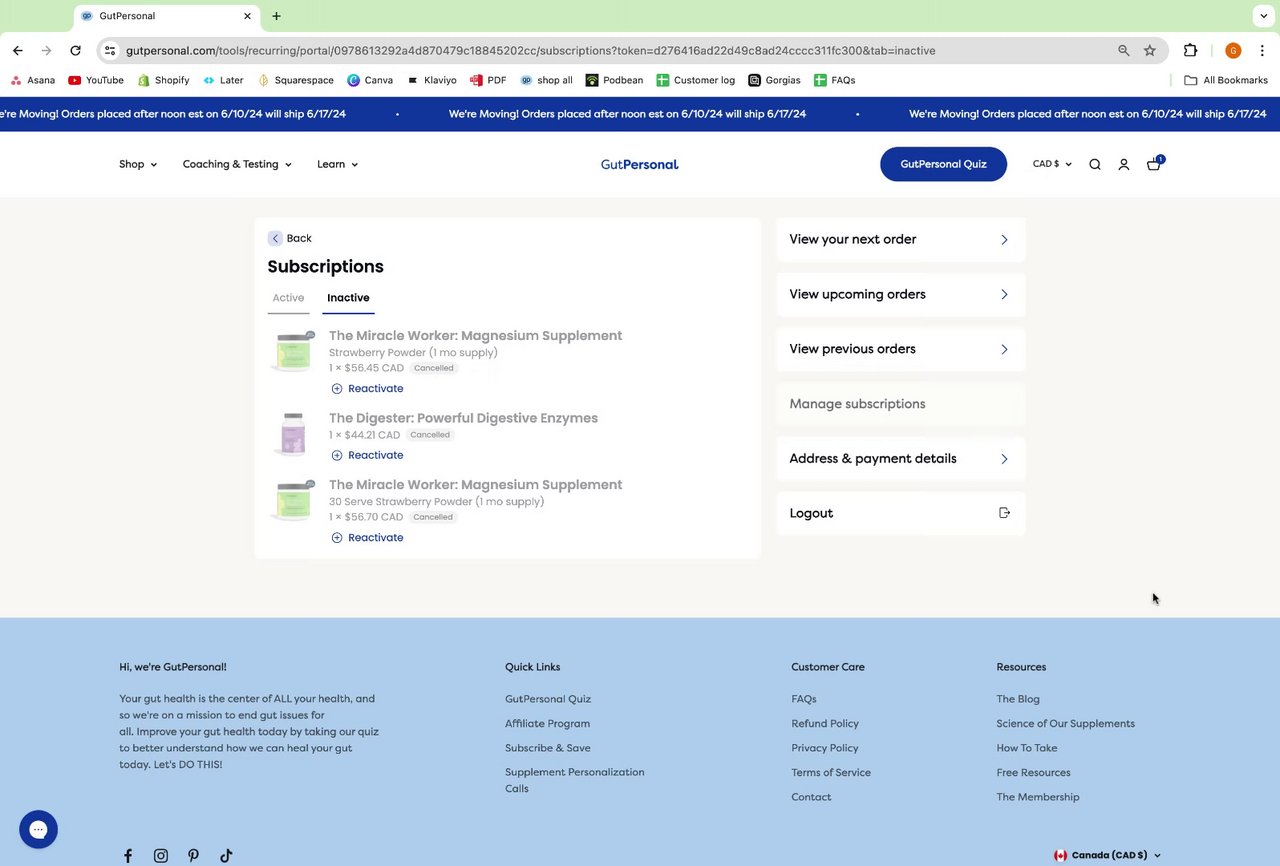Open the Refund Policy footer link
The width and height of the screenshot is (1280, 866).
[x=825, y=724]
